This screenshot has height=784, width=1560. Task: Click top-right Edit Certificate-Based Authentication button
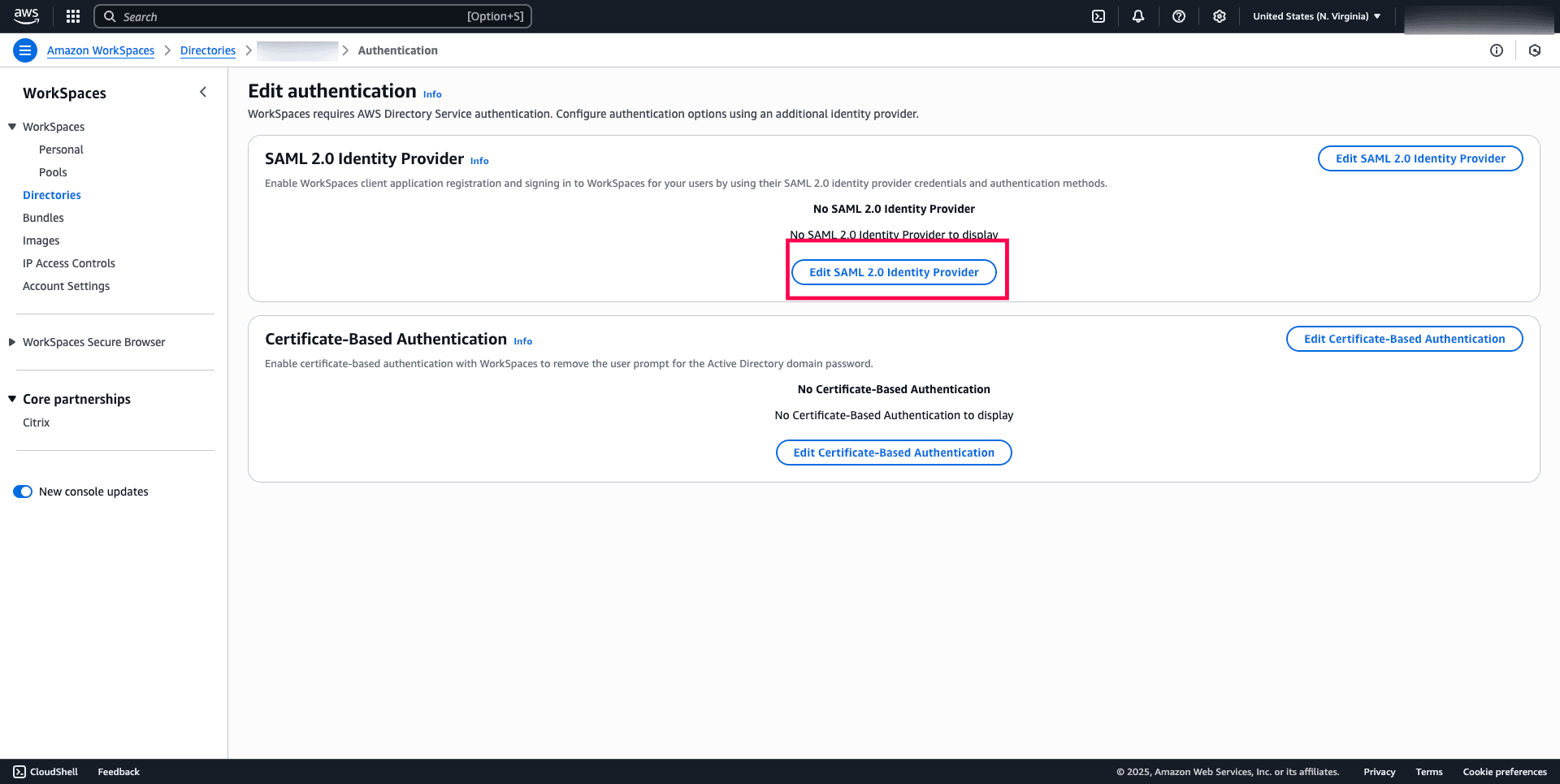[1404, 339]
